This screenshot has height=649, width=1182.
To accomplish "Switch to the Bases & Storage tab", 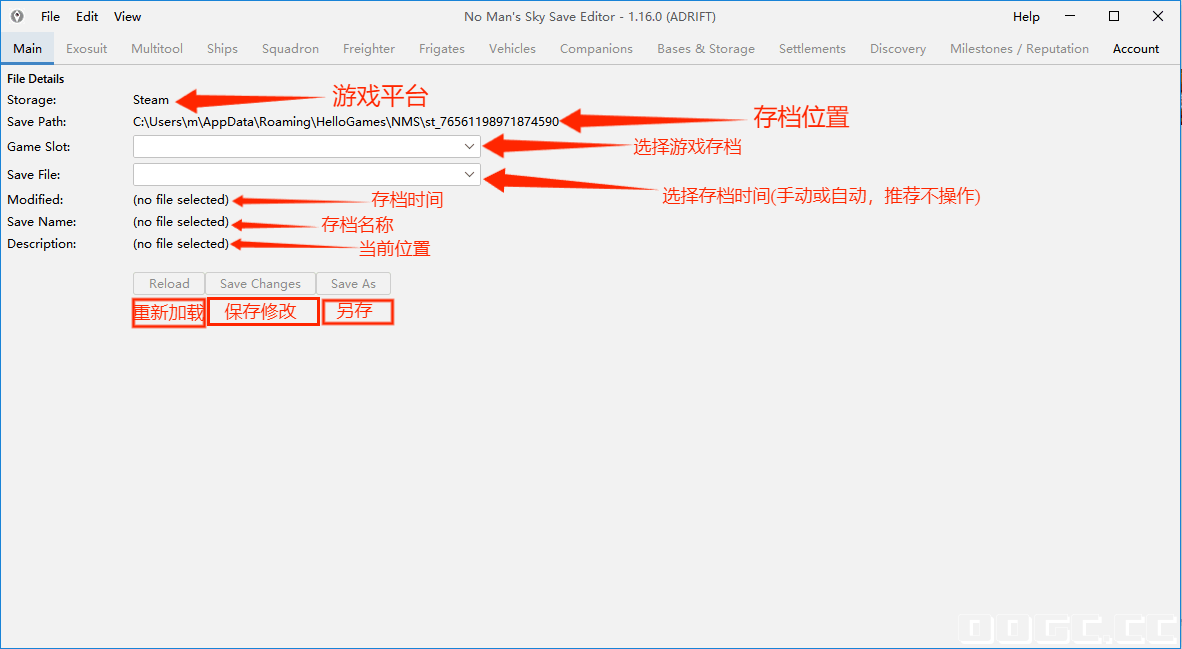I will tap(706, 49).
